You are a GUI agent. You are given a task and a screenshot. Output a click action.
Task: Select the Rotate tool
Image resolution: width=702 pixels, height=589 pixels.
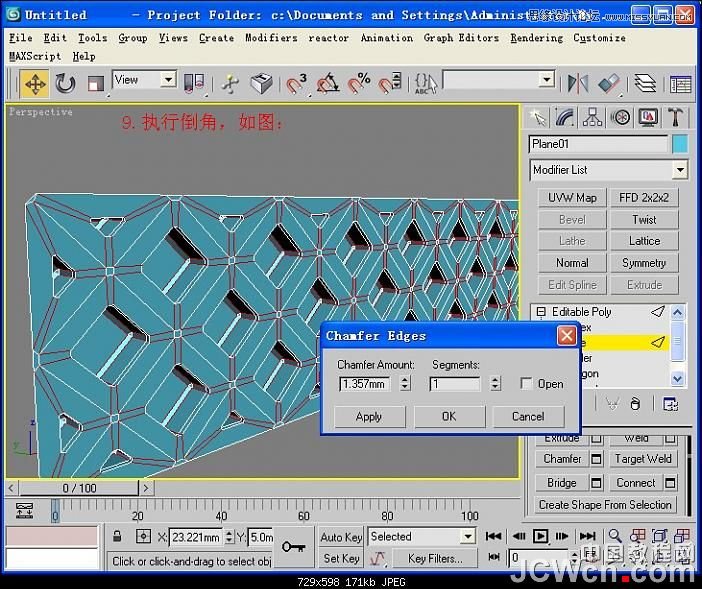coord(65,84)
